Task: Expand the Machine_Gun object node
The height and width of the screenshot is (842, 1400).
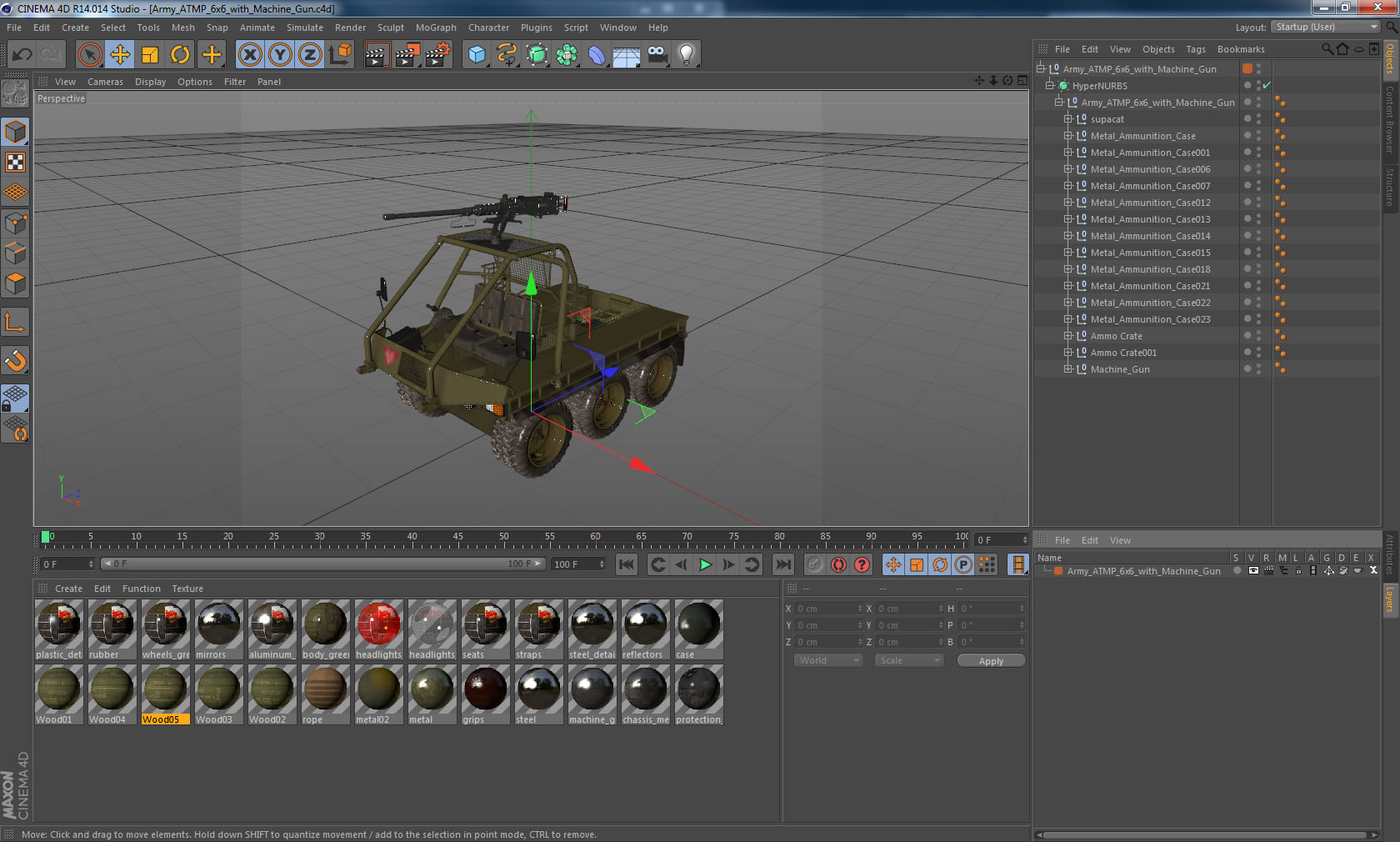Action: (1068, 369)
